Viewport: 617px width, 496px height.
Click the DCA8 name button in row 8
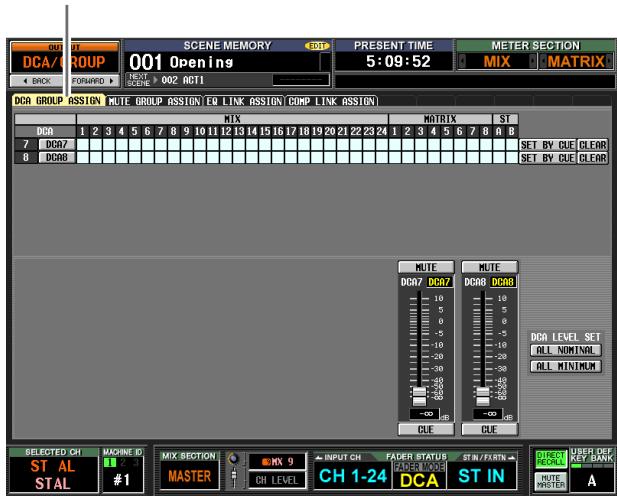(57, 157)
